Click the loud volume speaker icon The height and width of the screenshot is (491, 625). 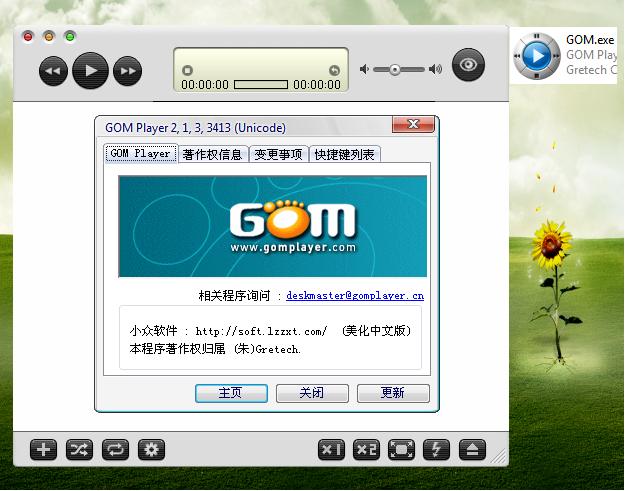(435, 69)
